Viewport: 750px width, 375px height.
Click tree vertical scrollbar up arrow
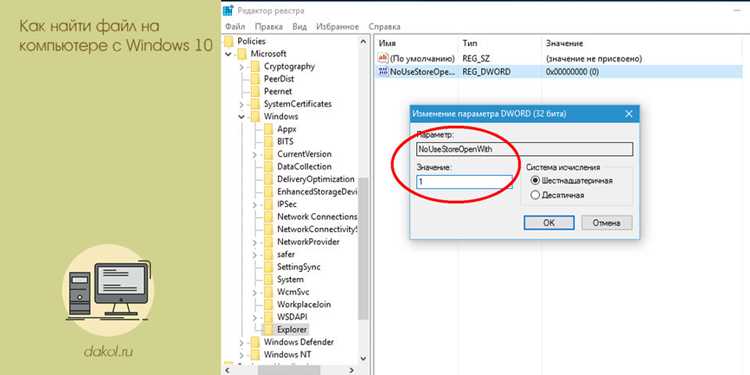click(363, 42)
